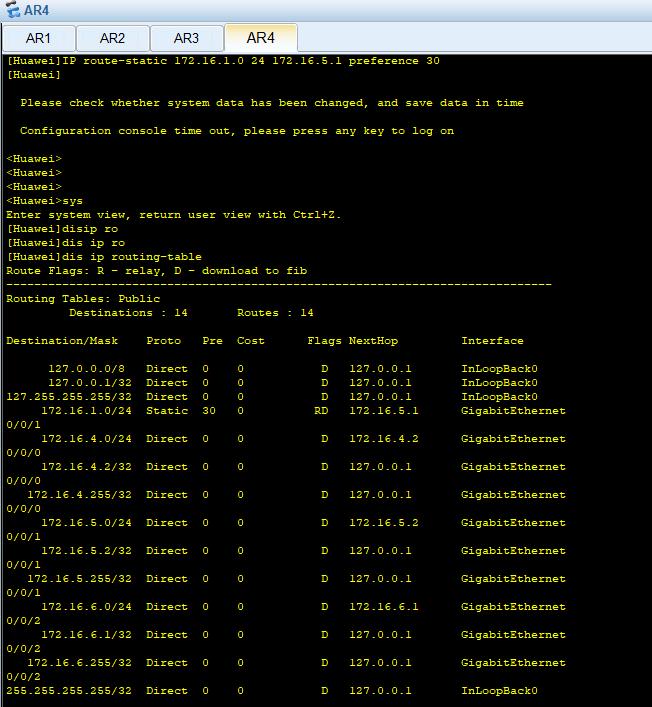
Task: Click the 'Destination/Mask' column header
Action: [x=62, y=340]
